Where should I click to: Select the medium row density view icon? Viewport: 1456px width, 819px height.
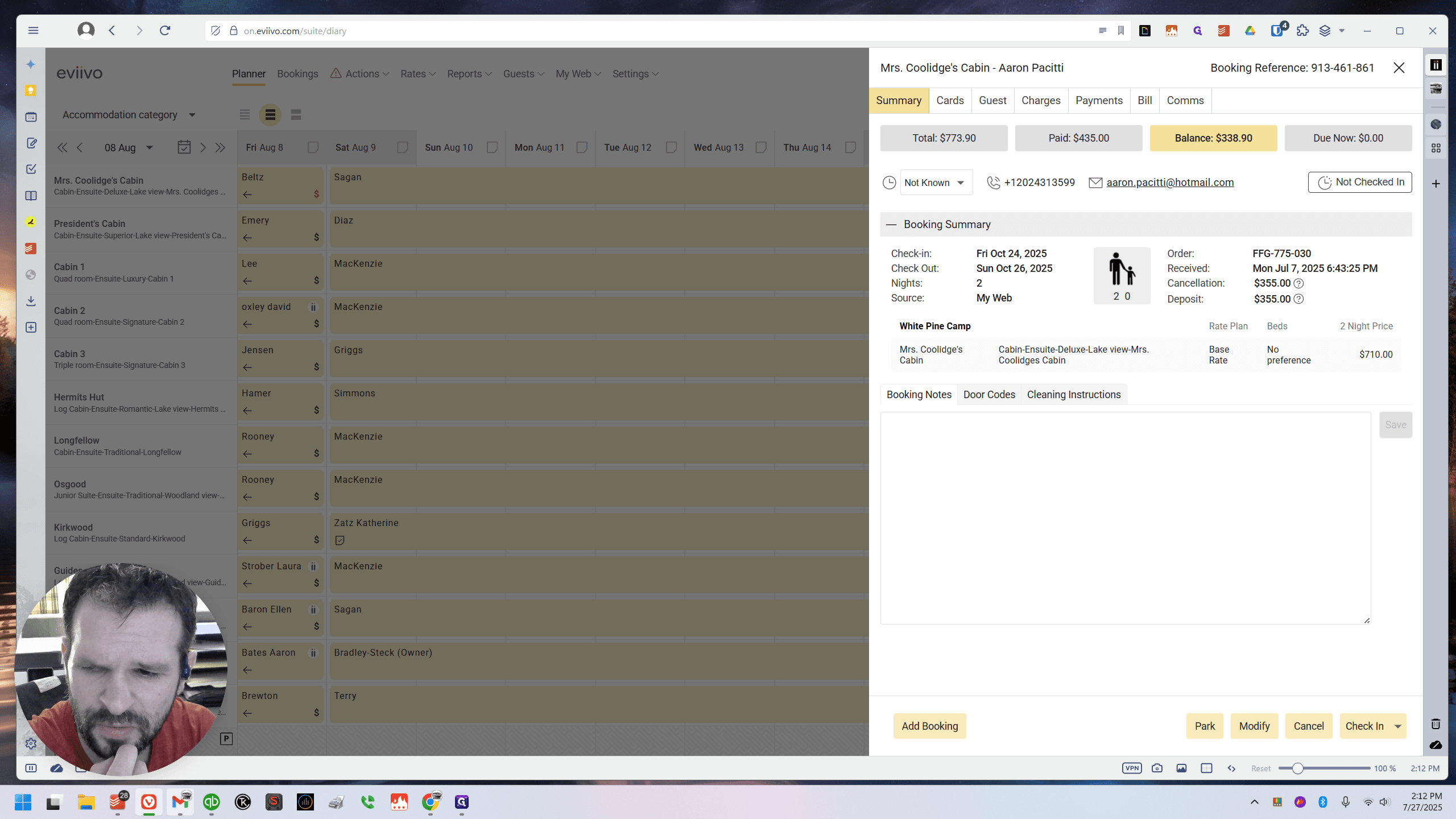point(270,115)
